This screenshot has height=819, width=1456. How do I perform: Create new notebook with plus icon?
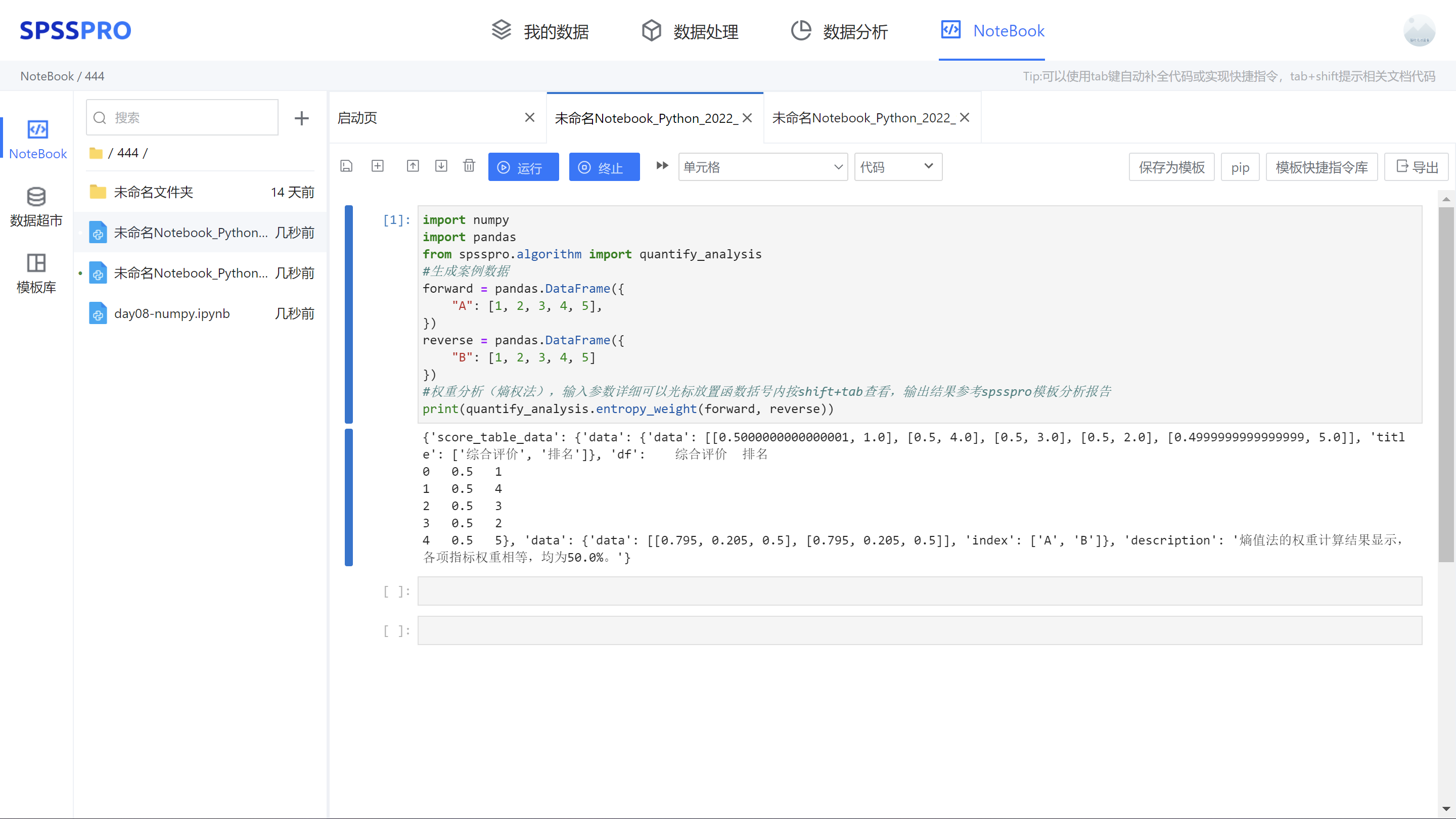click(302, 118)
